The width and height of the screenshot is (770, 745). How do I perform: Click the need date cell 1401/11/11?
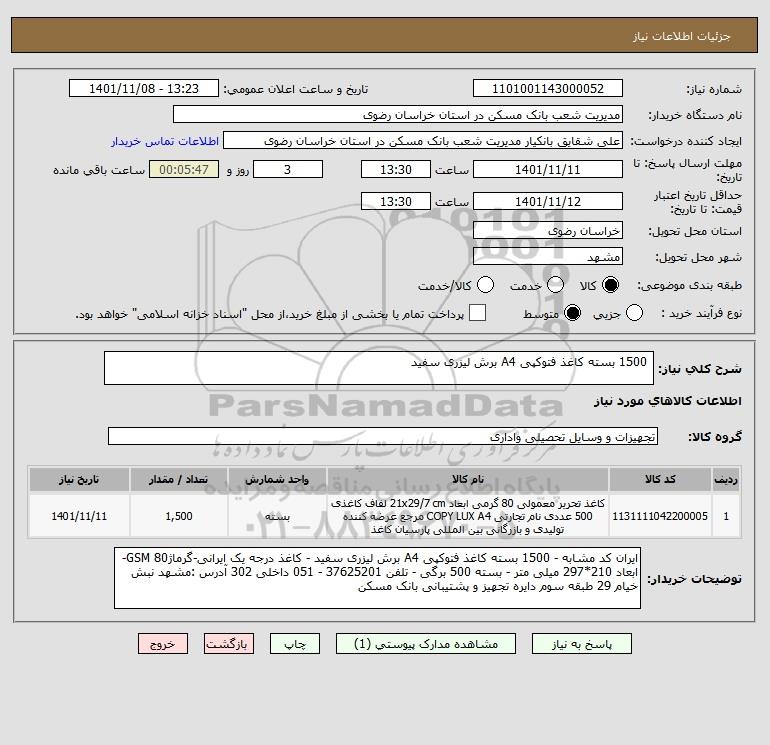coord(79,516)
